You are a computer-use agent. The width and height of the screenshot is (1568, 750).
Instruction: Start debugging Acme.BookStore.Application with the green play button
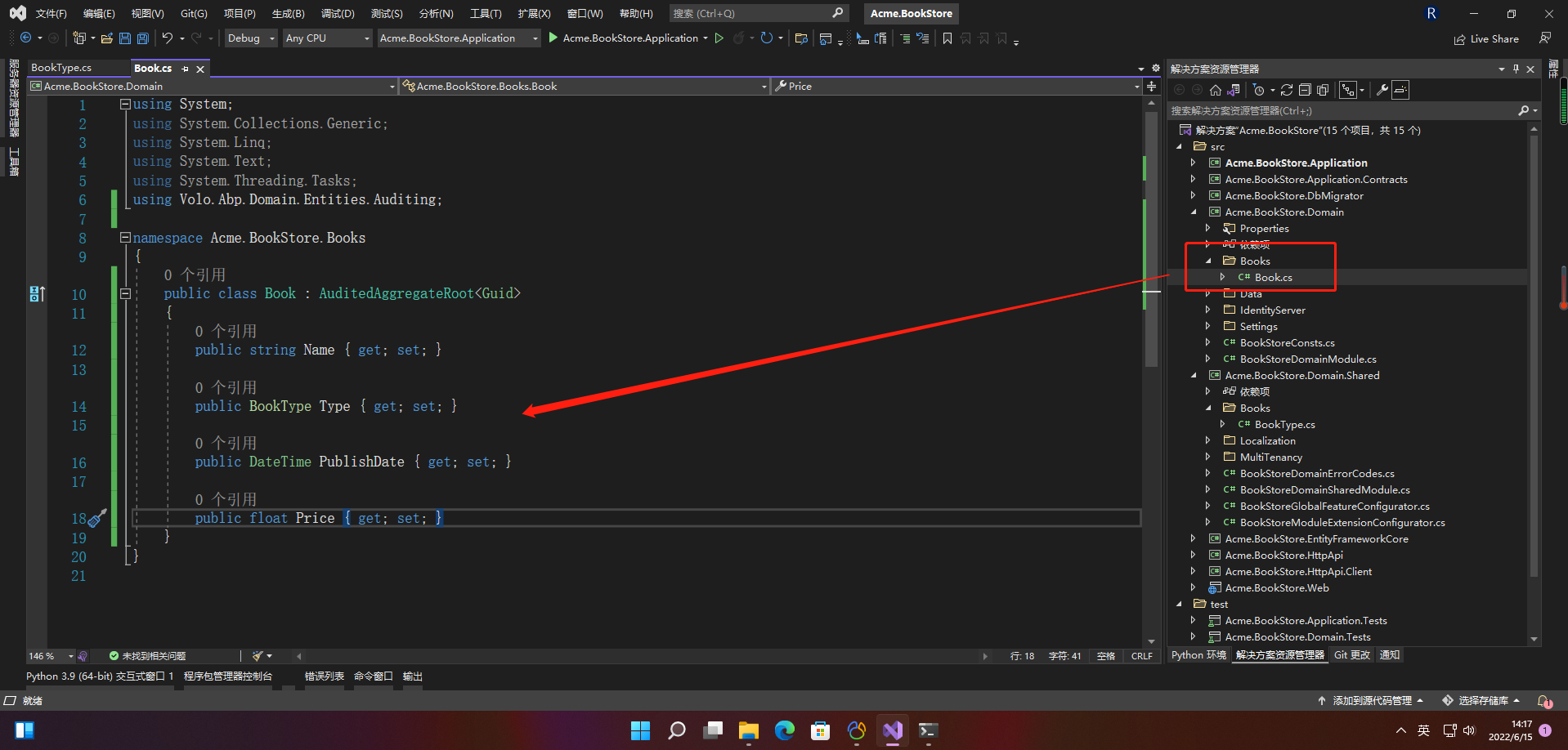pos(553,38)
